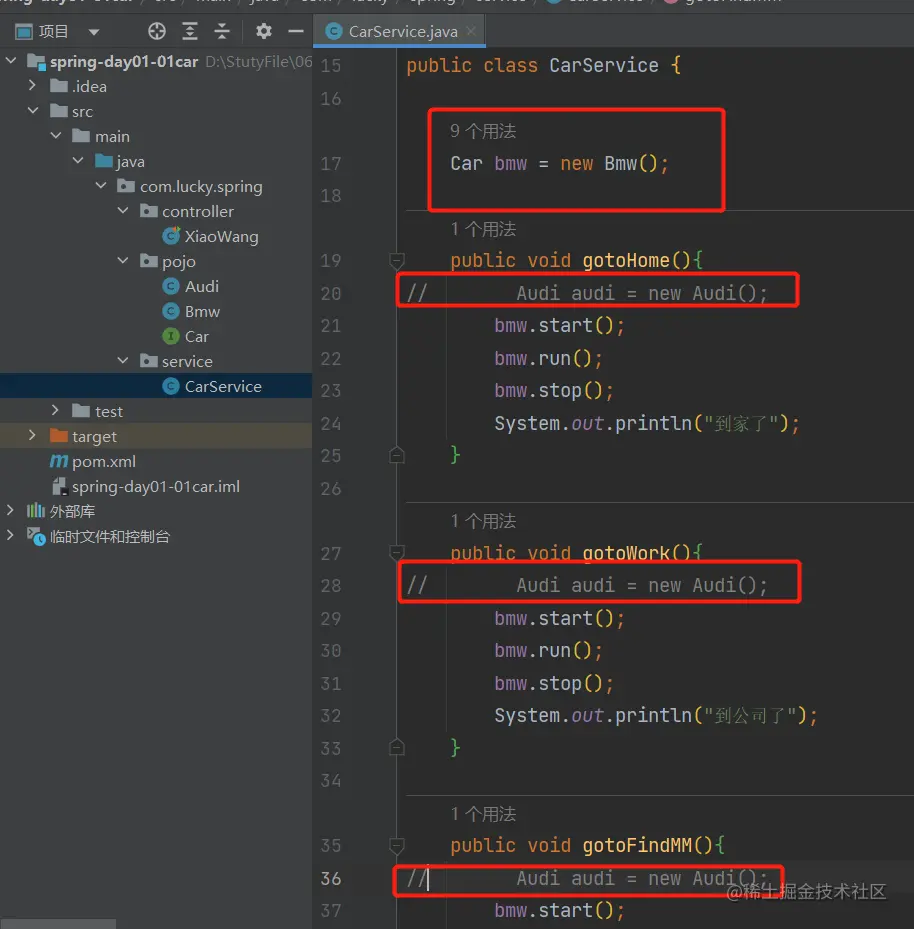Click the '到公司了' string literal
The height and width of the screenshot is (929, 914).
(x=750, y=716)
